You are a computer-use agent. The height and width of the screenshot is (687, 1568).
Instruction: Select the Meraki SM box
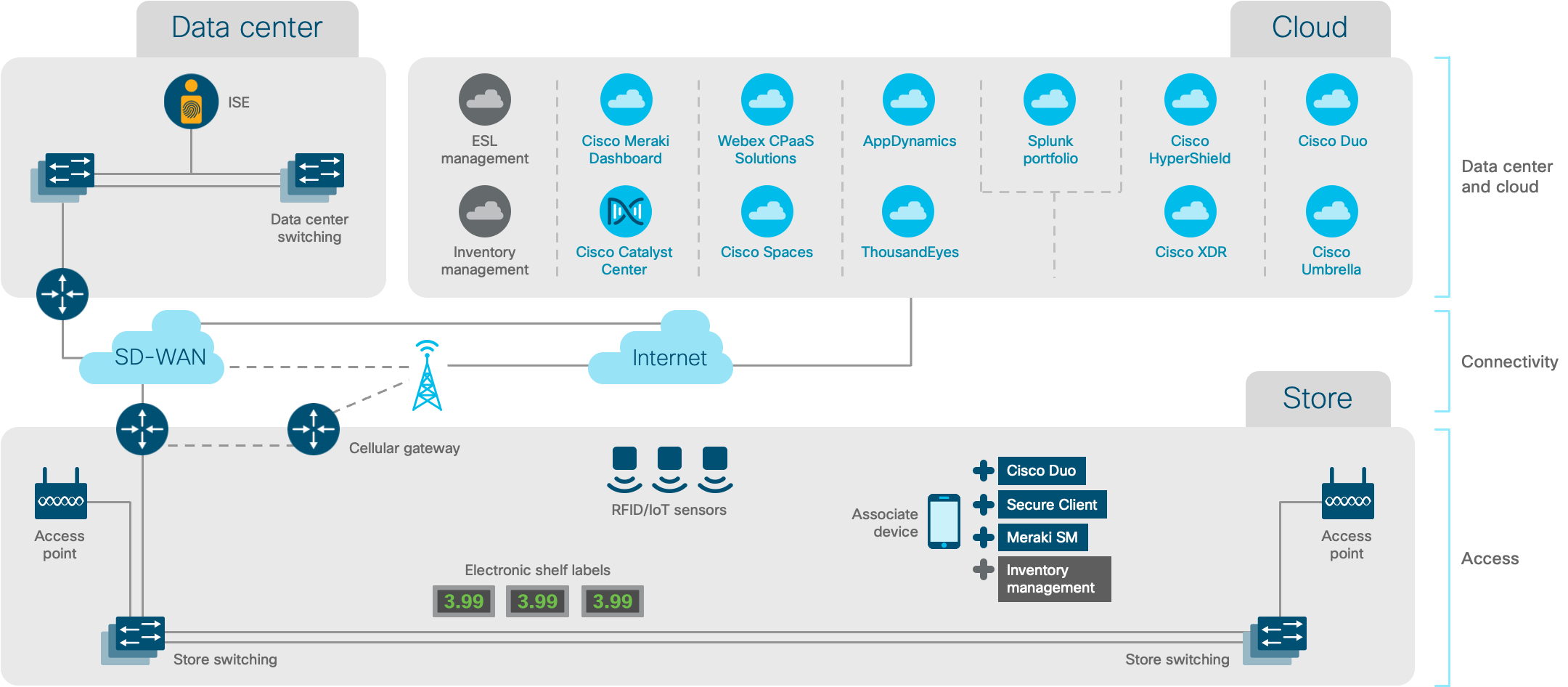[x=1043, y=537]
